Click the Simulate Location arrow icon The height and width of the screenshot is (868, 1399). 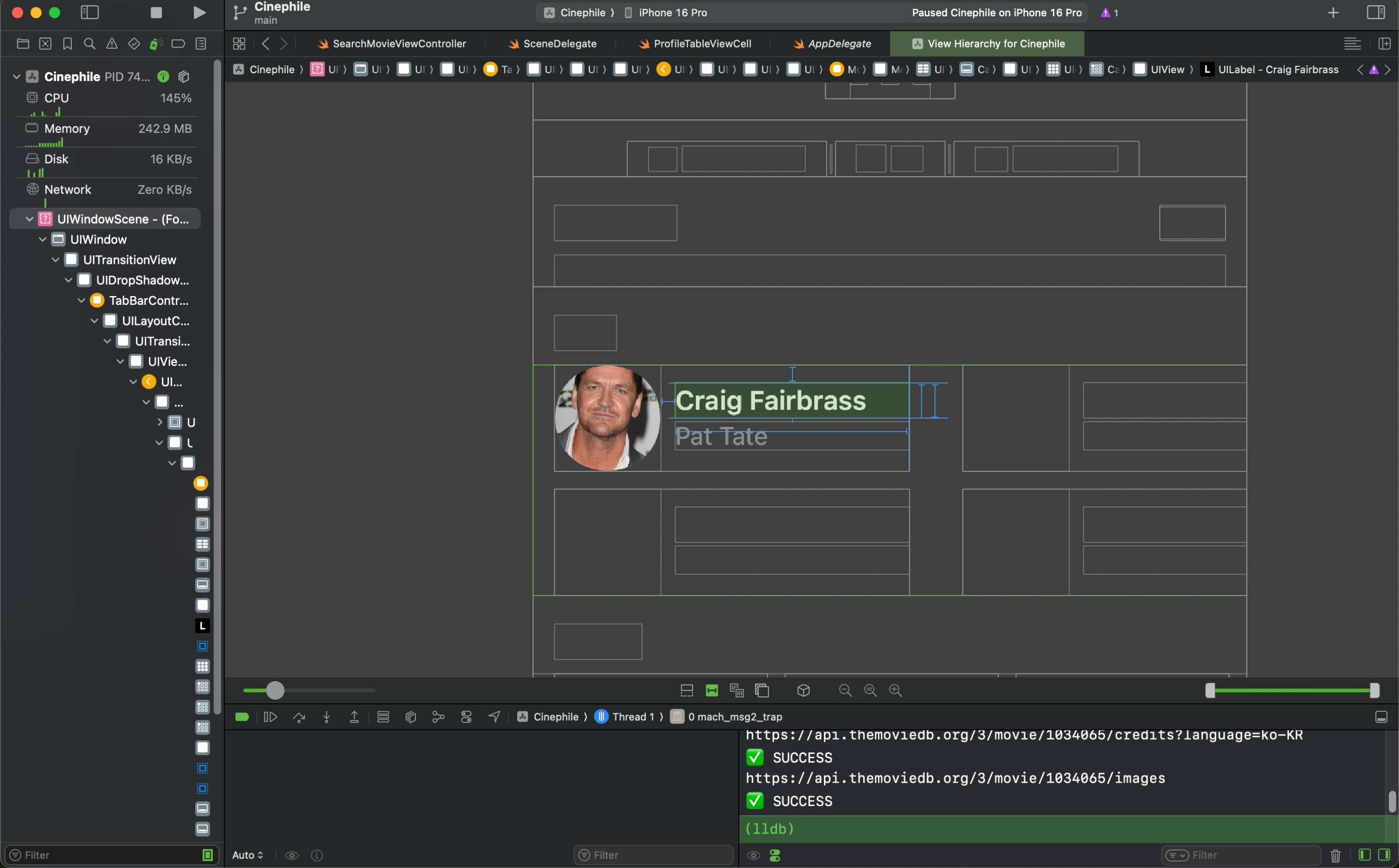coord(494,716)
